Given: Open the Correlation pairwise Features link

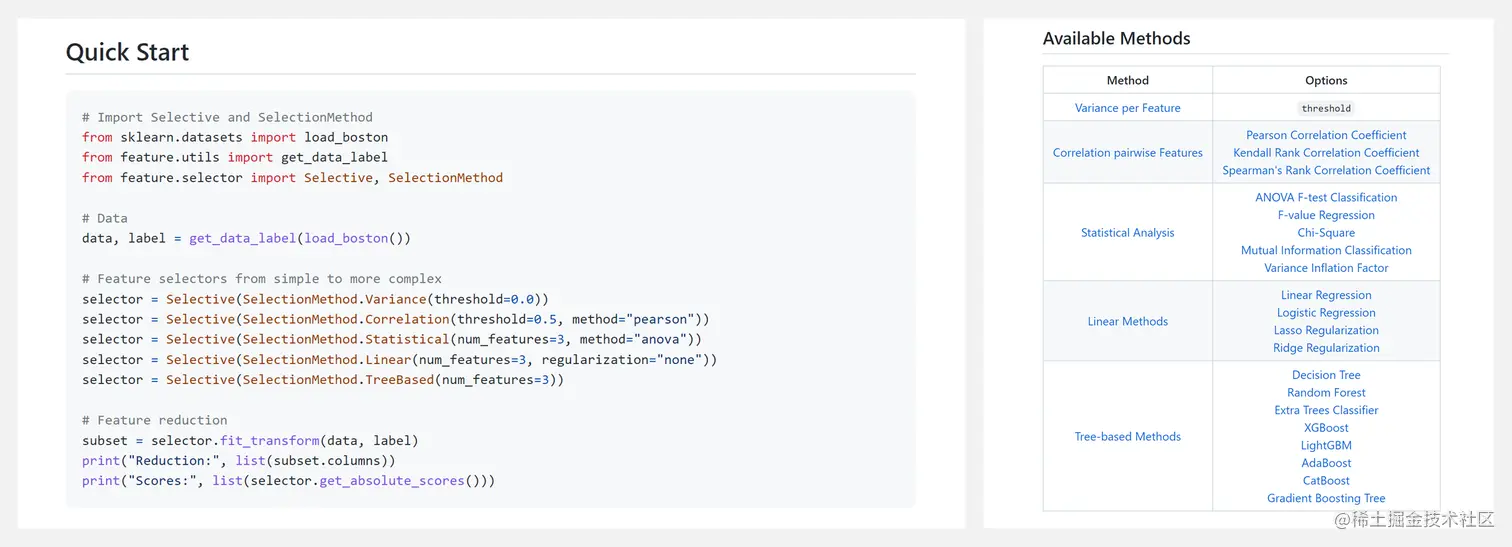Looking at the screenshot, I should 1127,153.
